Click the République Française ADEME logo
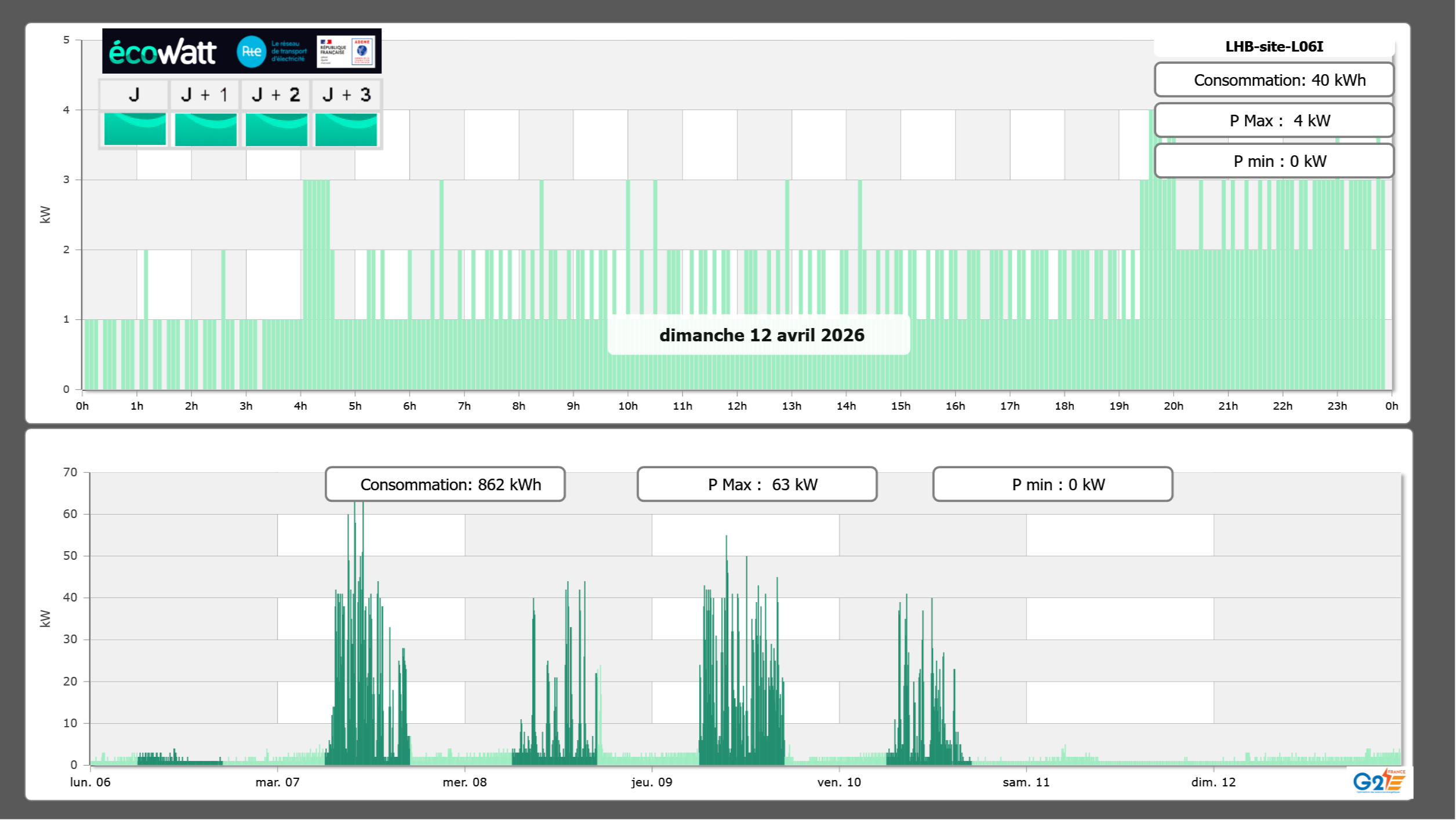The image size is (1456, 820). pyautogui.click(x=346, y=52)
